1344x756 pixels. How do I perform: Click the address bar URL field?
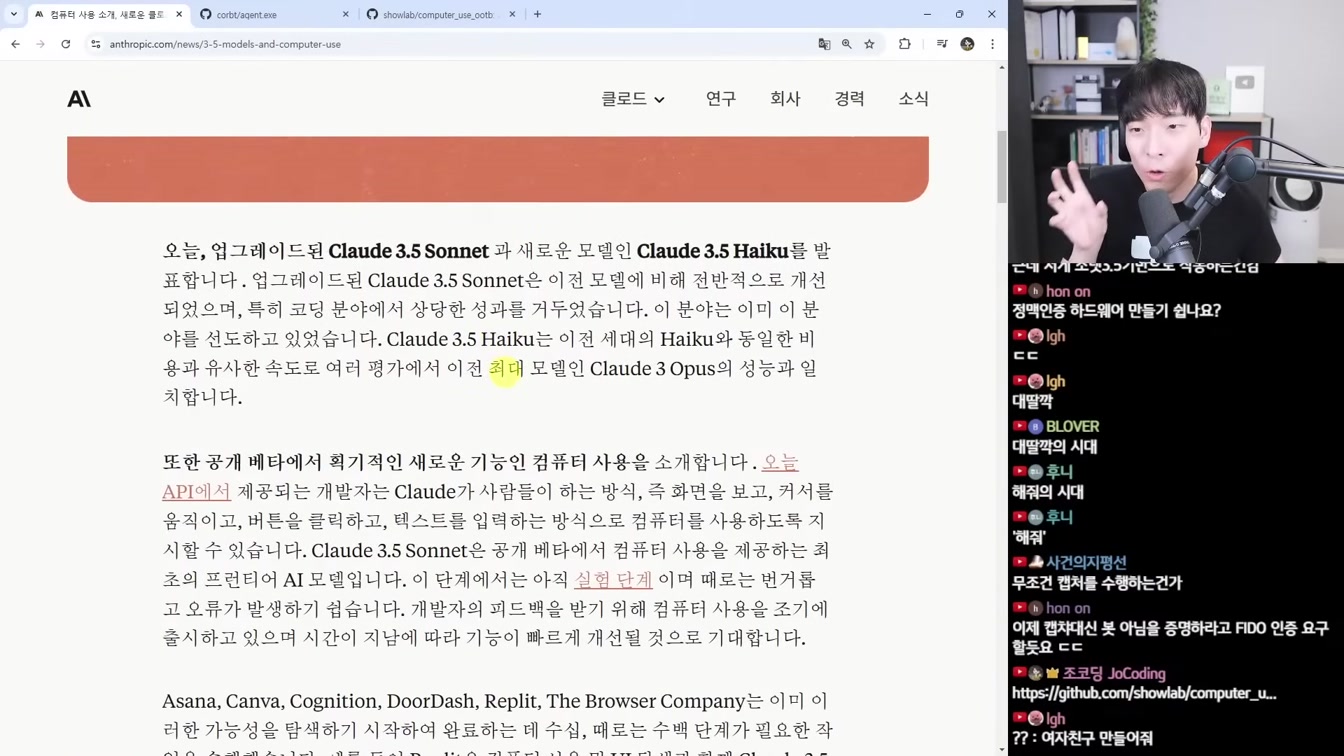(450, 44)
